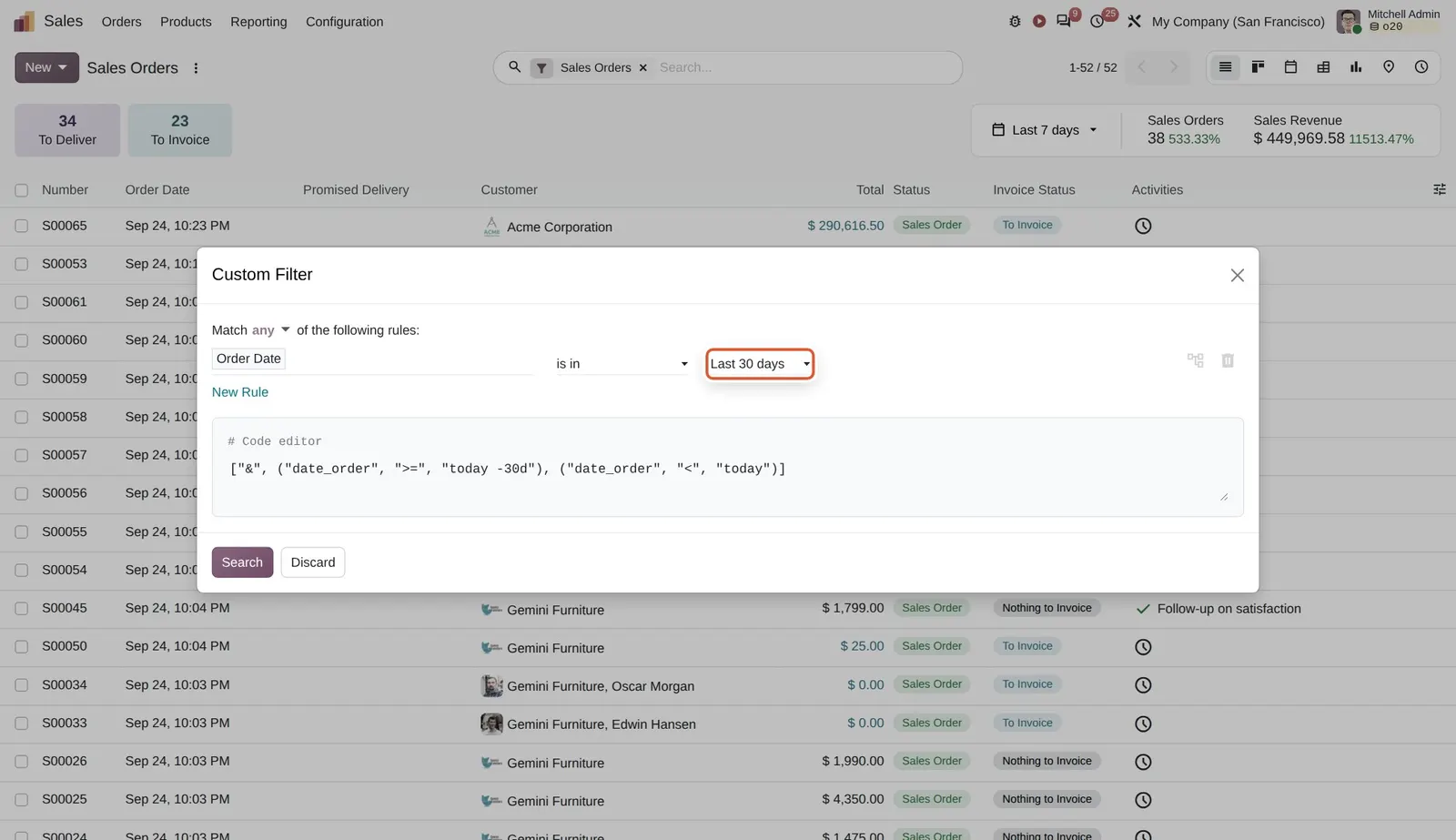Click the red record tour icon
Viewport: 1456px width, 840px height.
click(1039, 21)
